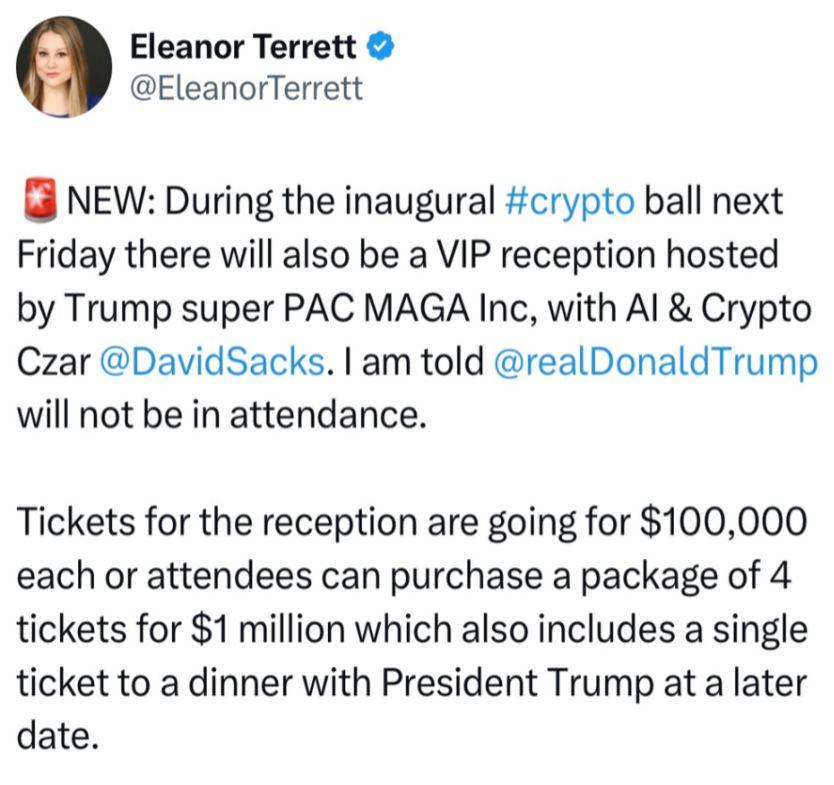Click the phrase will not be in attendance
This screenshot has width=834, height=785.
click(x=215, y=415)
